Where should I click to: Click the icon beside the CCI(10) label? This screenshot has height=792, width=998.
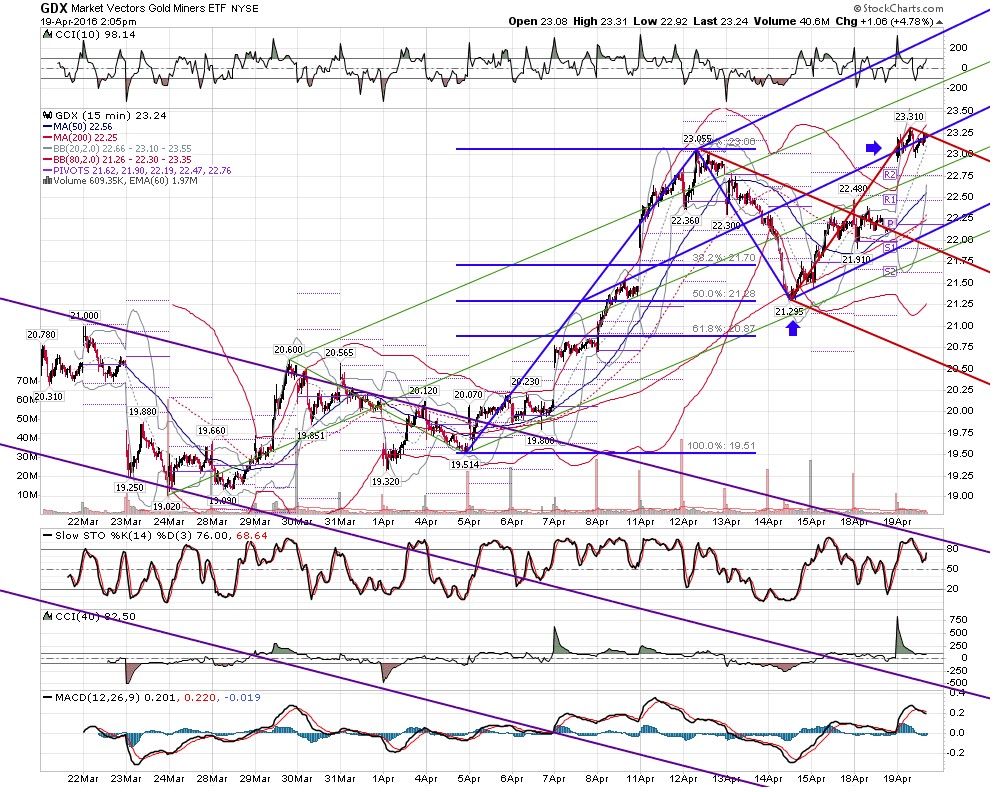[47, 34]
